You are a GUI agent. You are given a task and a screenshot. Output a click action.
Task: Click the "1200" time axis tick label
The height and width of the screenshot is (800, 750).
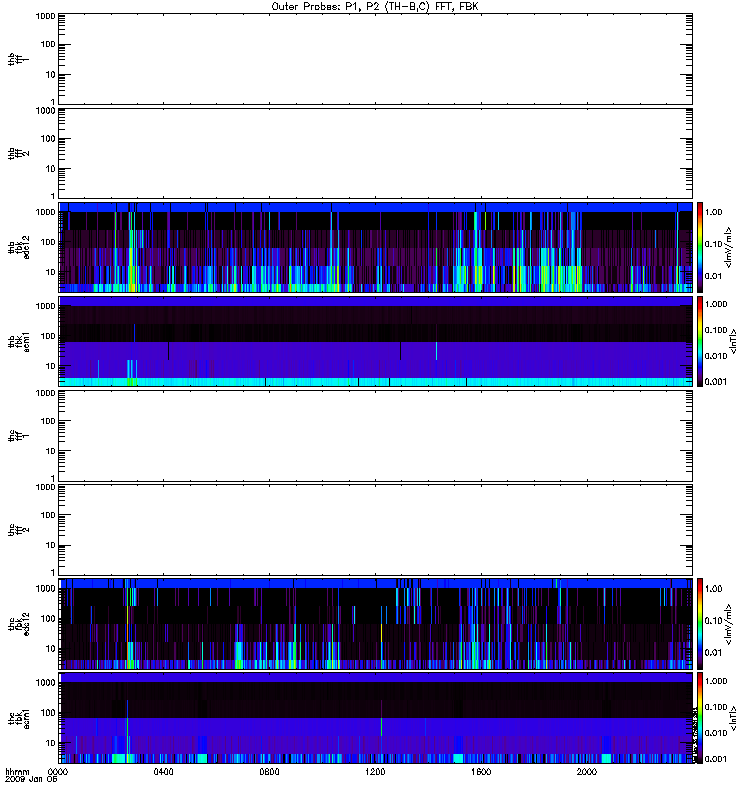[x=376, y=772]
